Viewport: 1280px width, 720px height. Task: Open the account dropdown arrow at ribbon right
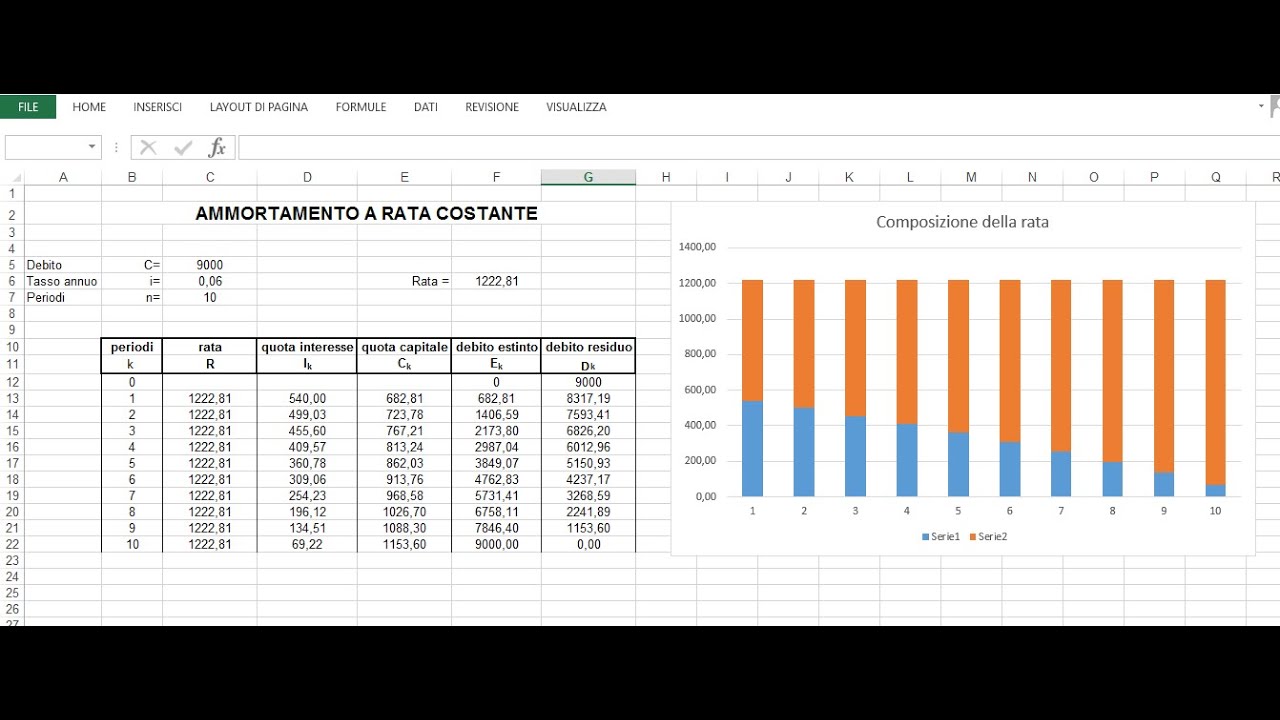click(1261, 105)
